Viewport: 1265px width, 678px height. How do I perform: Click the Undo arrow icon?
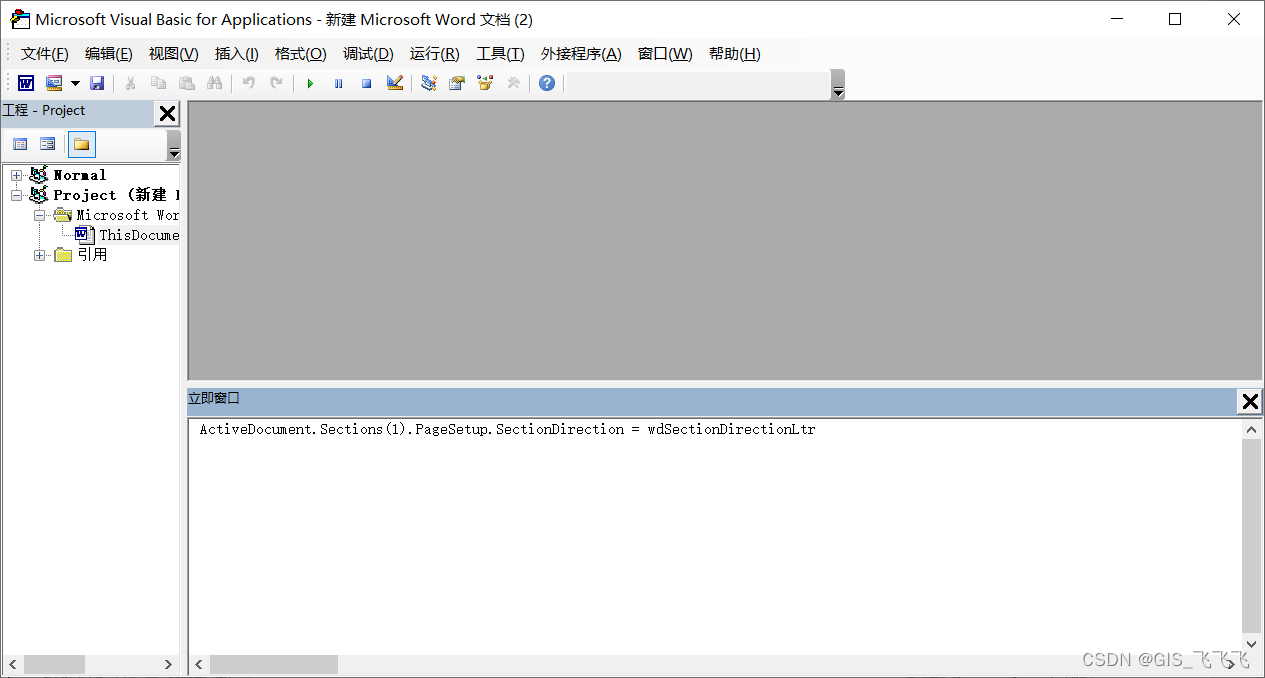coord(248,83)
